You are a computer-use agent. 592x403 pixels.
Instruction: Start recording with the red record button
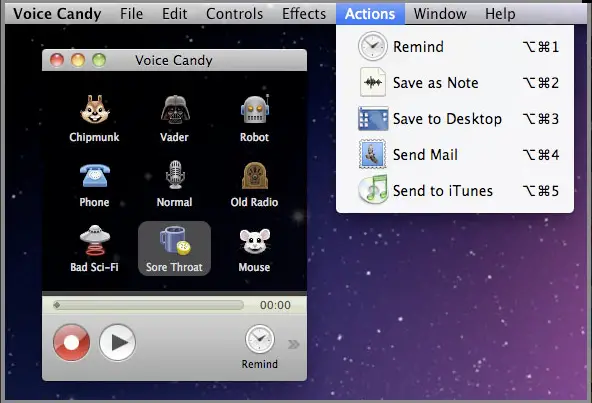click(x=72, y=343)
